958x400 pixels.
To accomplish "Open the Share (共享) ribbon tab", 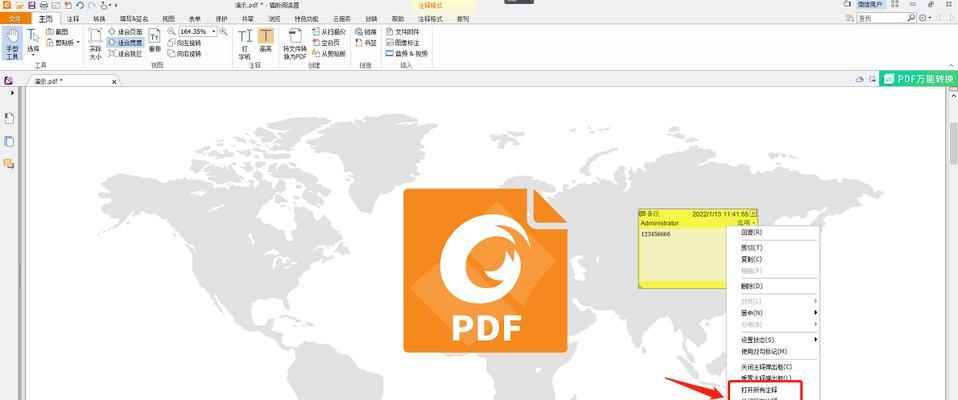I will (x=248, y=19).
